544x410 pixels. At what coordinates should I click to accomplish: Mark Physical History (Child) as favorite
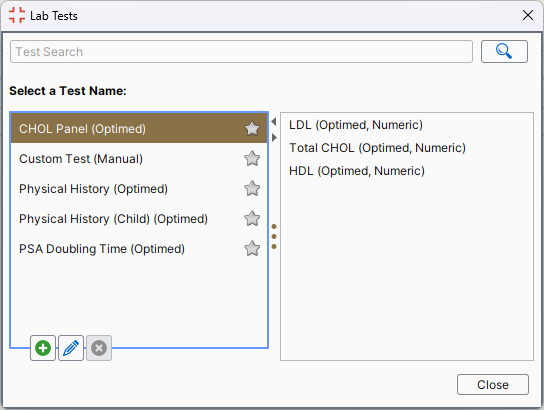252,219
